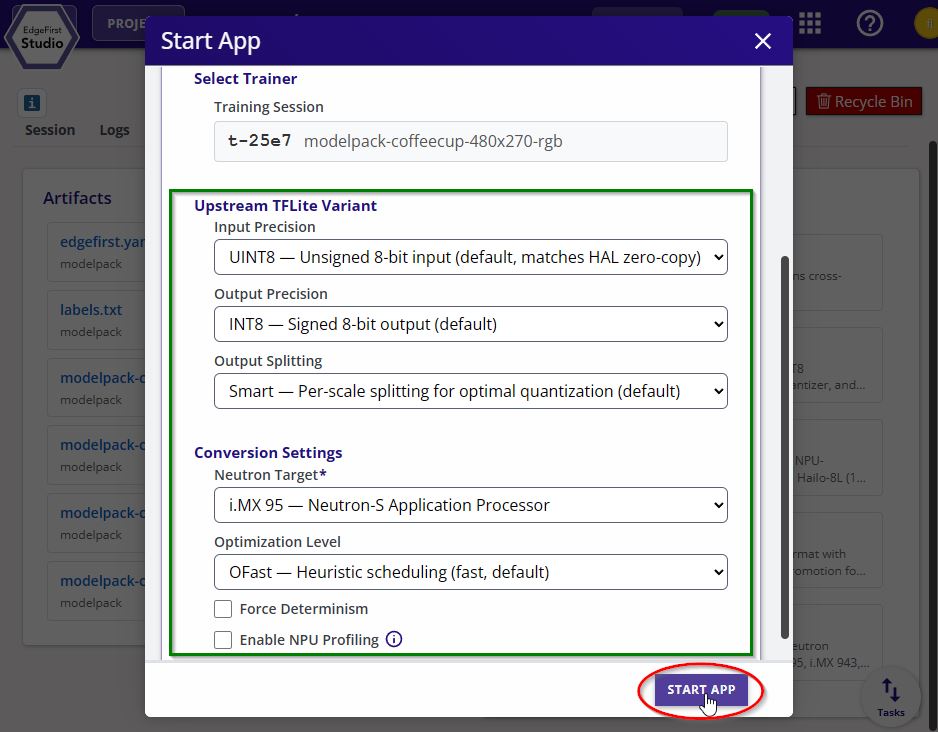The image size is (938, 732).
Task: Close the Start App dialog
Action: (x=763, y=41)
